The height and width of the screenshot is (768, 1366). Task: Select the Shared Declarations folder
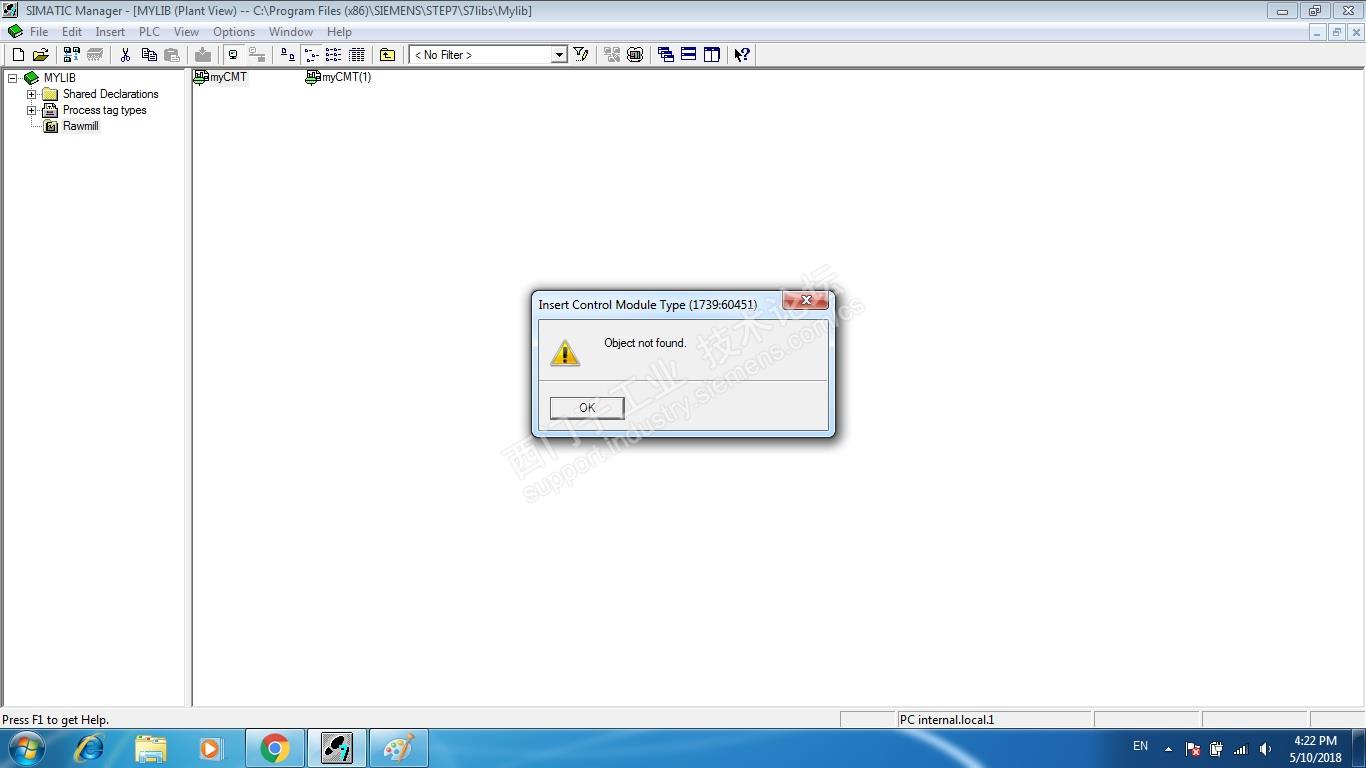coord(110,94)
